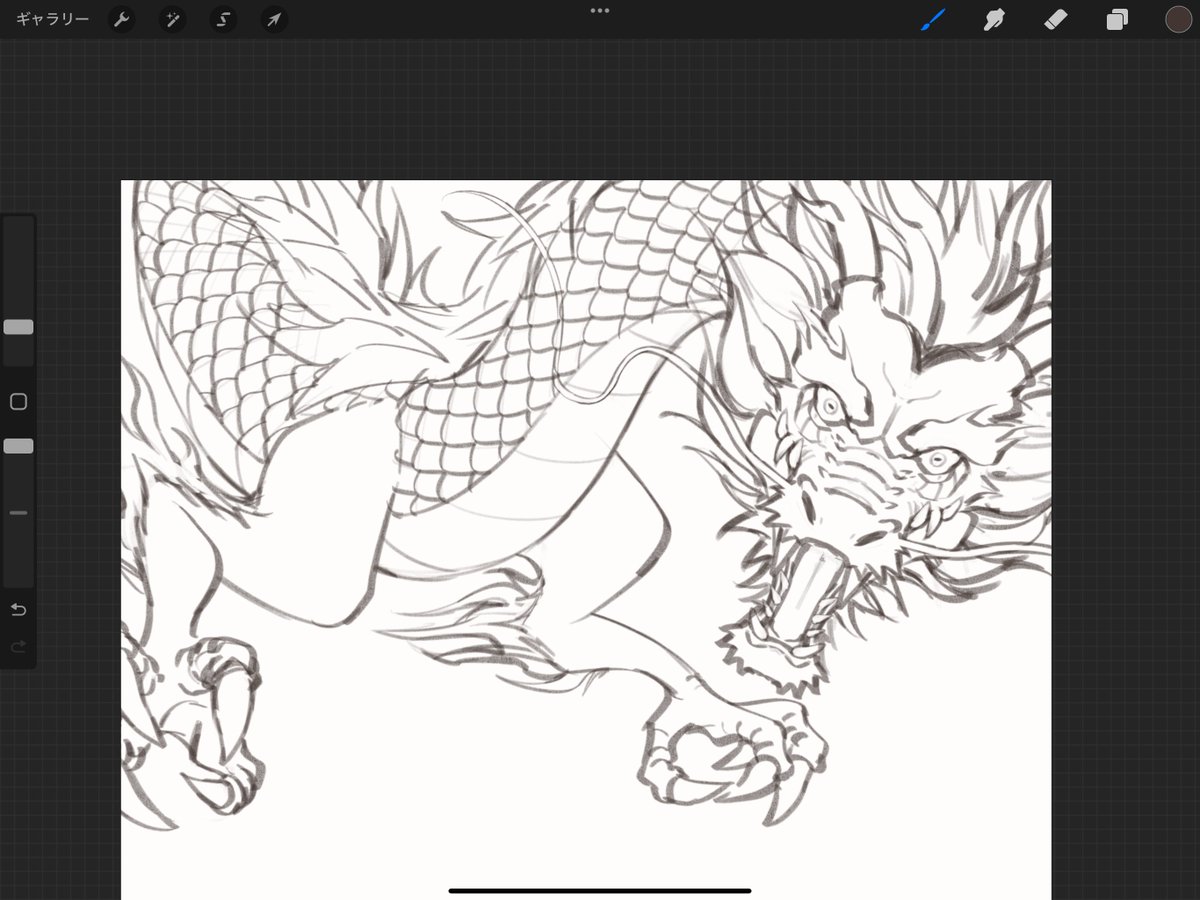
Task: Open the Adjustments magic wand menu
Action: (x=173, y=19)
